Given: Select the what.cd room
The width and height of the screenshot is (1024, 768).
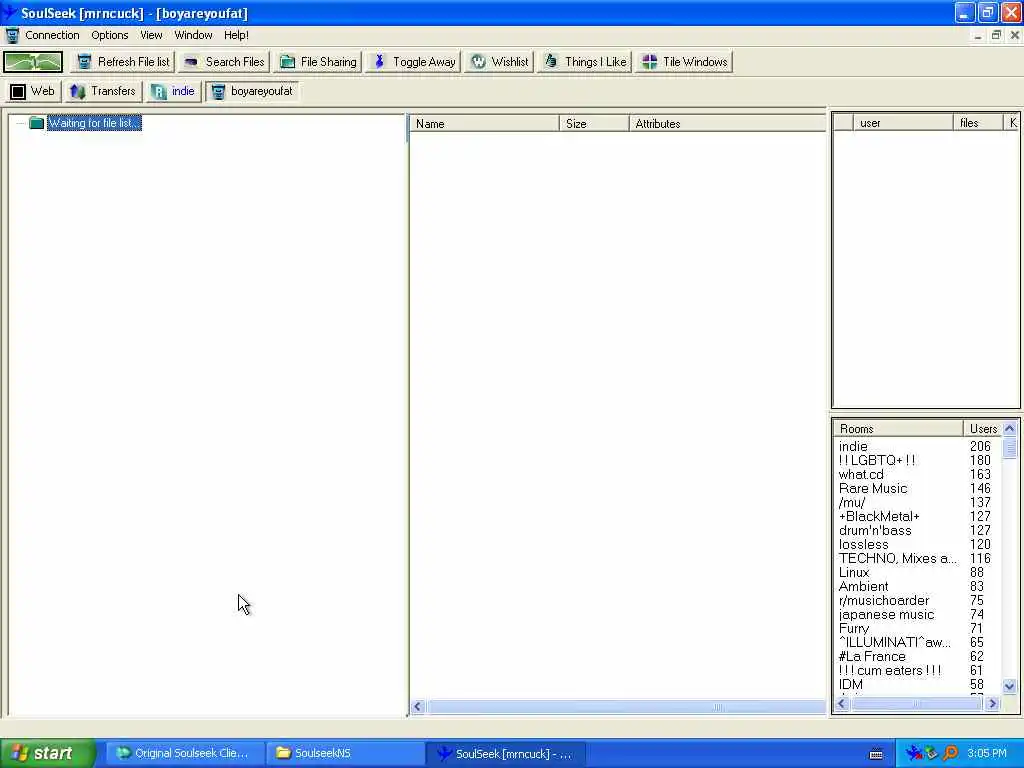Looking at the screenshot, I should [x=916, y=475].
